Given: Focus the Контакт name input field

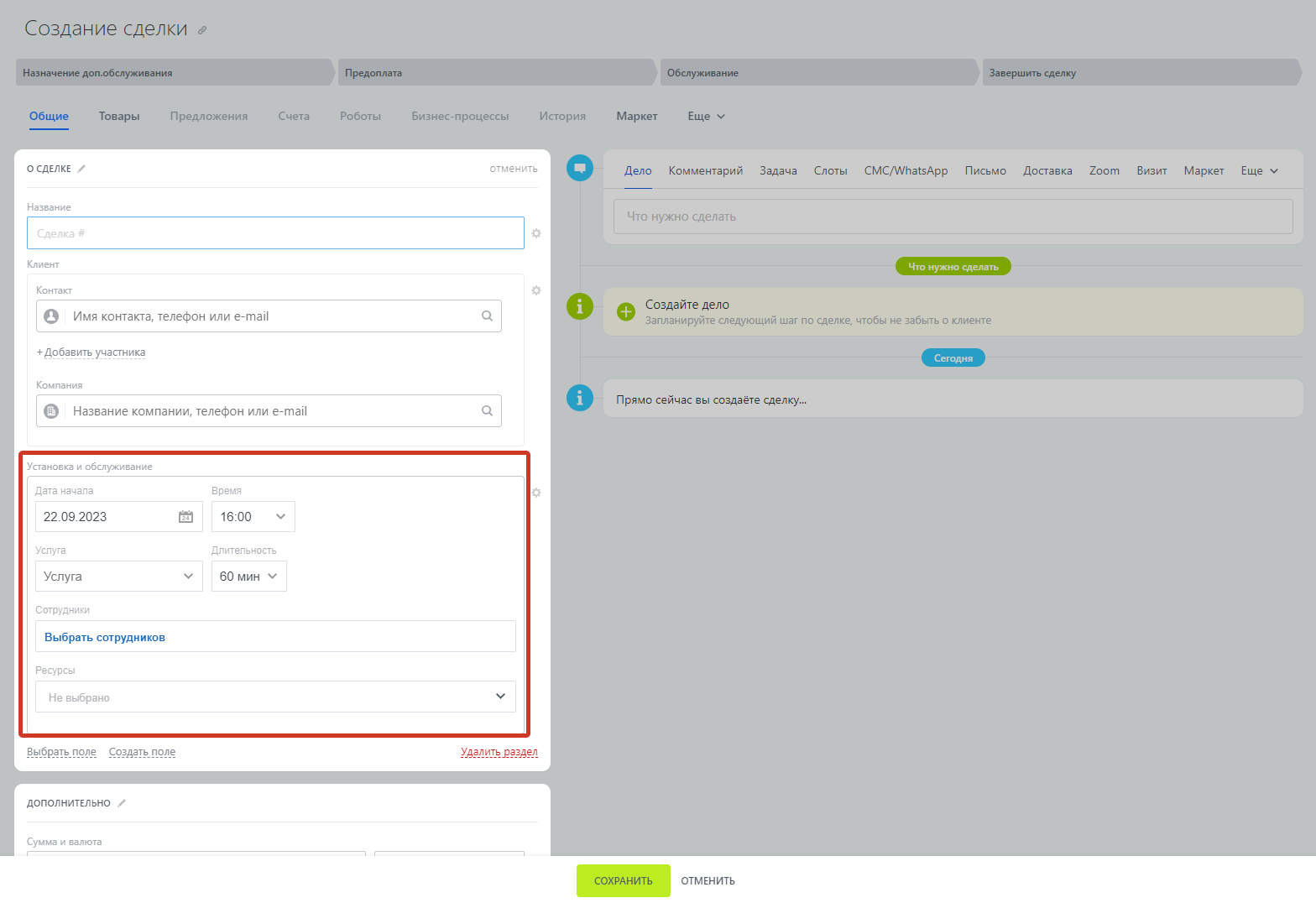Looking at the screenshot, I should 269,316.
